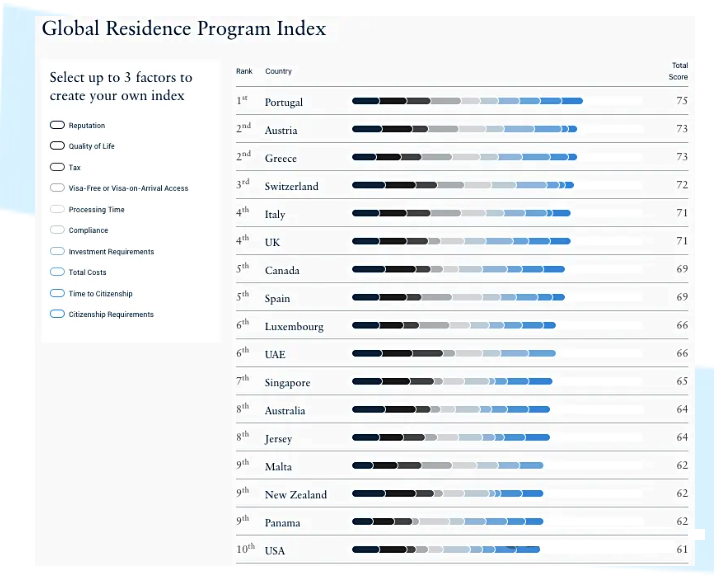Open the Australia row
Screen dimensions: 714x575
462,410
